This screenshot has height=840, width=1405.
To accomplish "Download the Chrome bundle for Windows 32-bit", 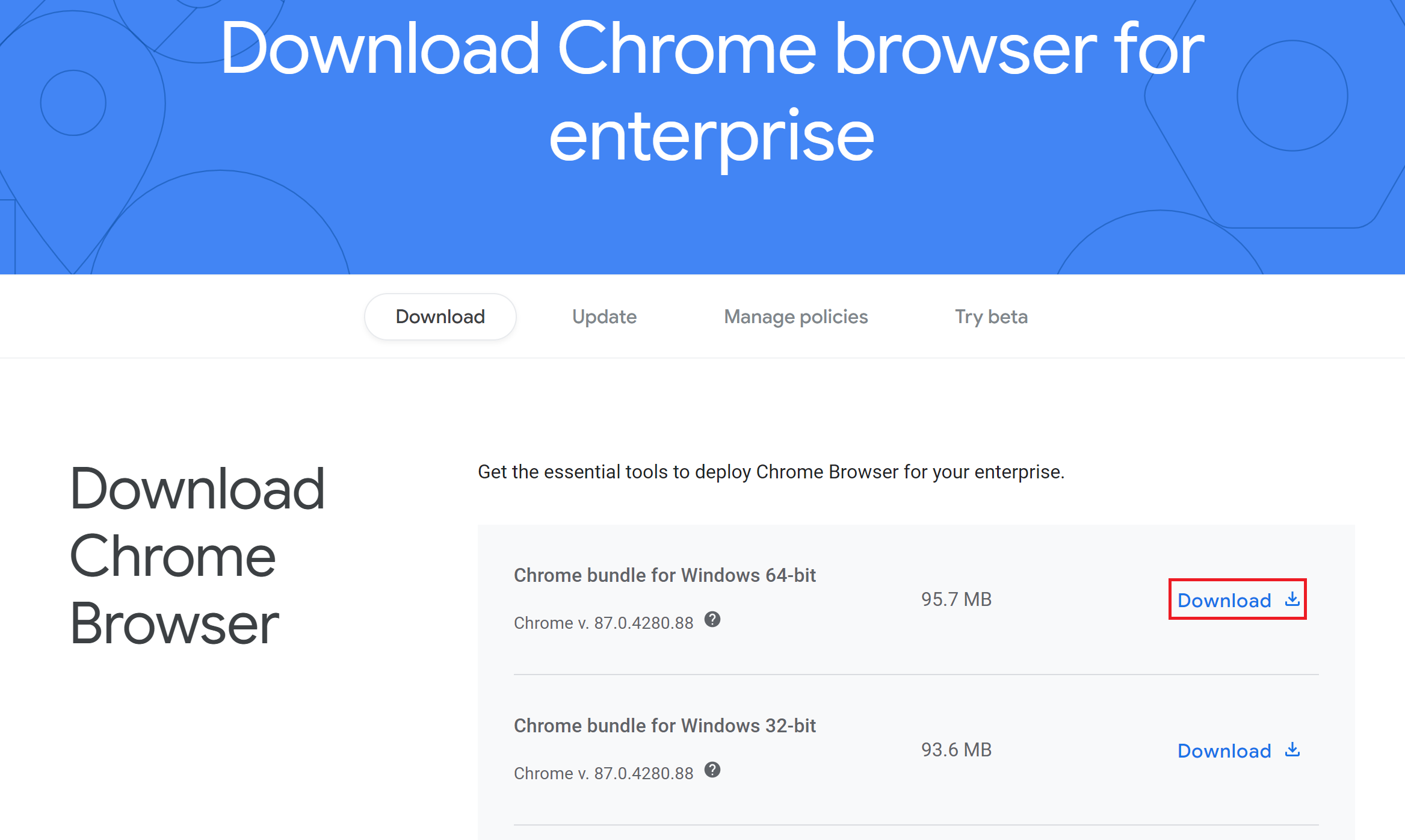I will [x=1225, y=750].
